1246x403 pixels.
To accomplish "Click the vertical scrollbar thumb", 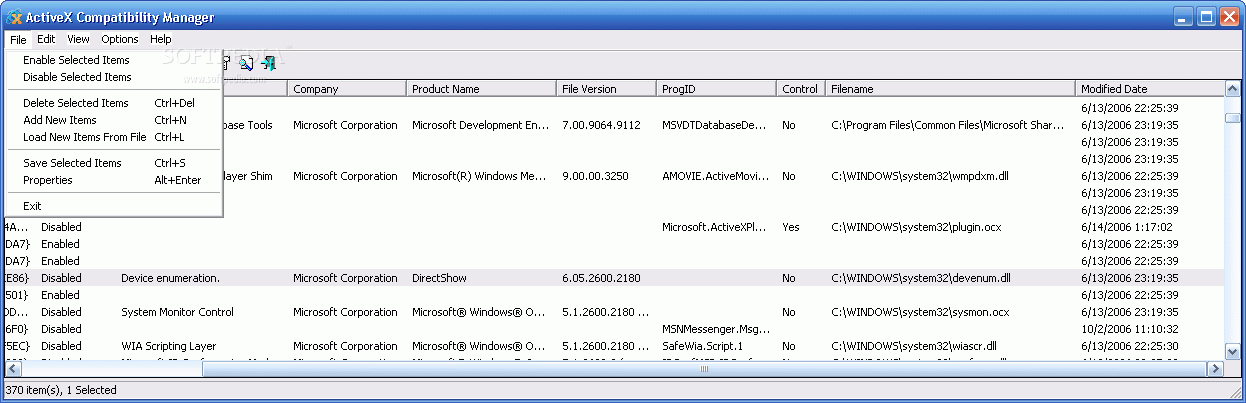I will 1233,117.
